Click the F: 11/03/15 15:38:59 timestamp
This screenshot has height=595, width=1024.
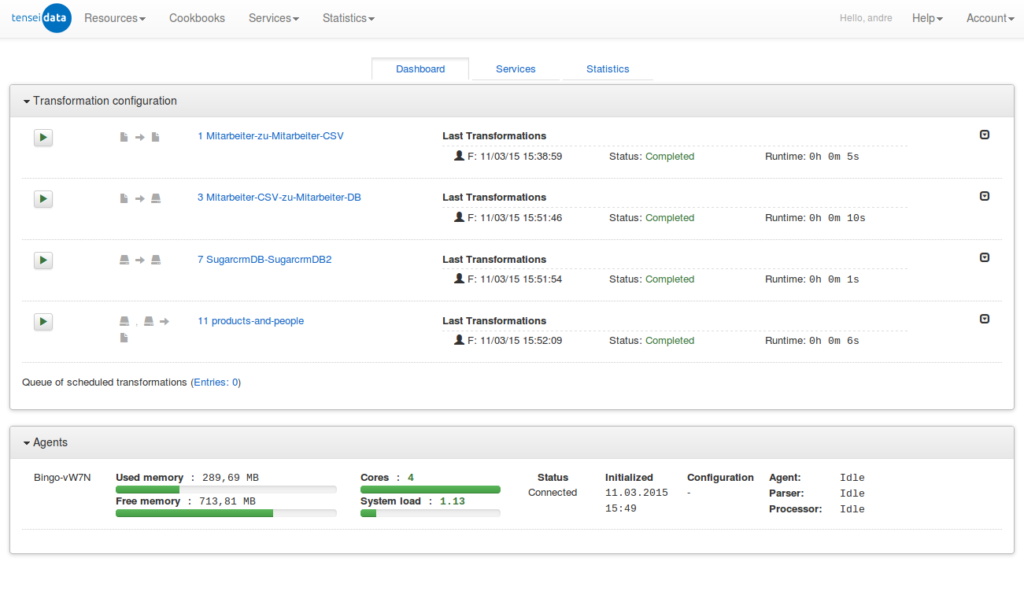pos(515,156)
